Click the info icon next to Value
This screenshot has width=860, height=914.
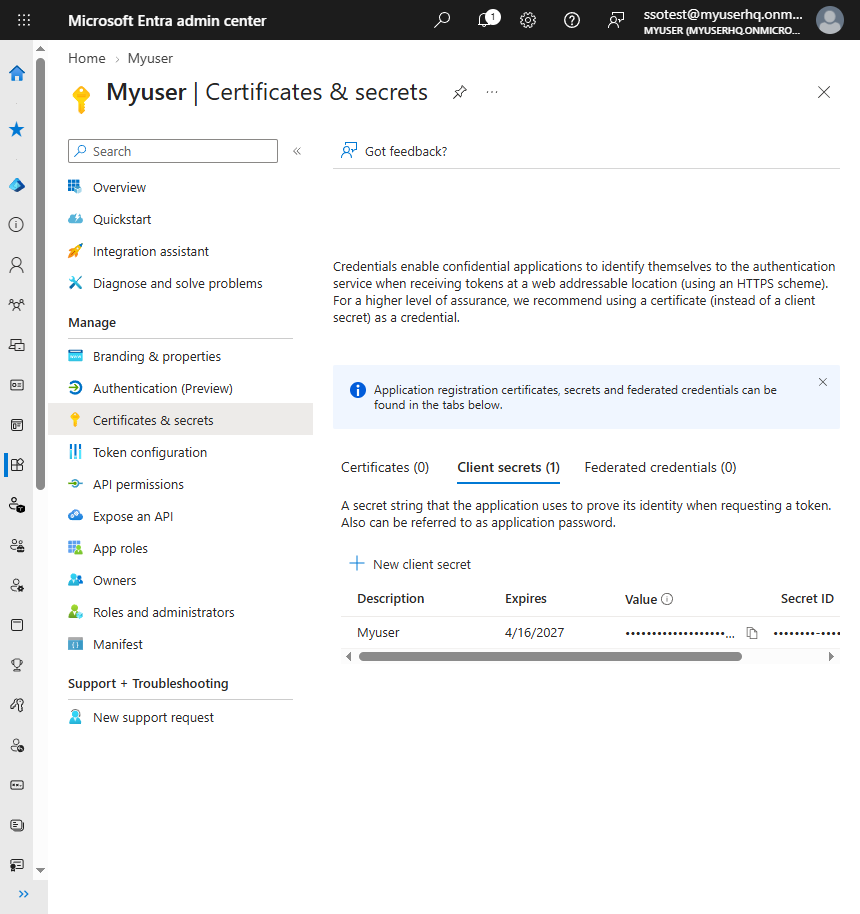coord(667,599)
